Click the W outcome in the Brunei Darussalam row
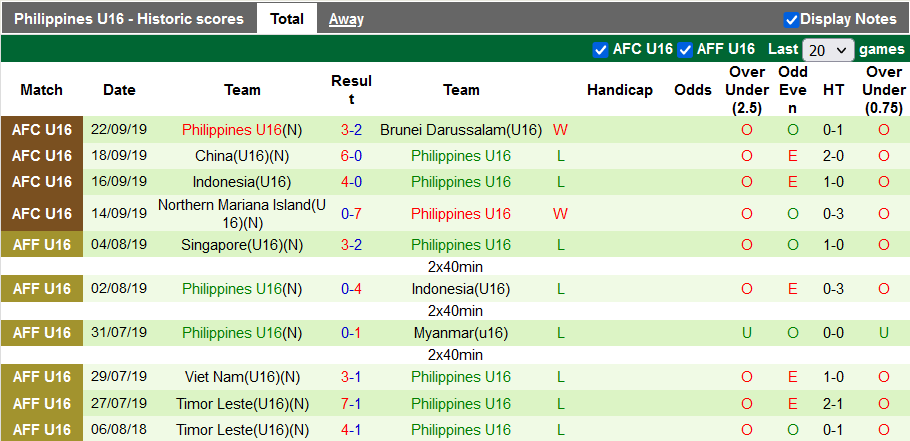 point(560,130)
